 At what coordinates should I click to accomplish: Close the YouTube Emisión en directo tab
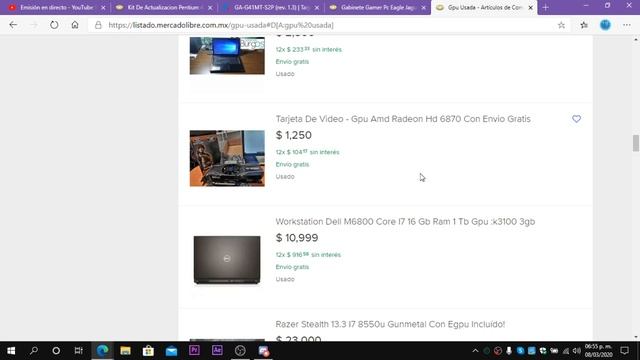(103, 7)
